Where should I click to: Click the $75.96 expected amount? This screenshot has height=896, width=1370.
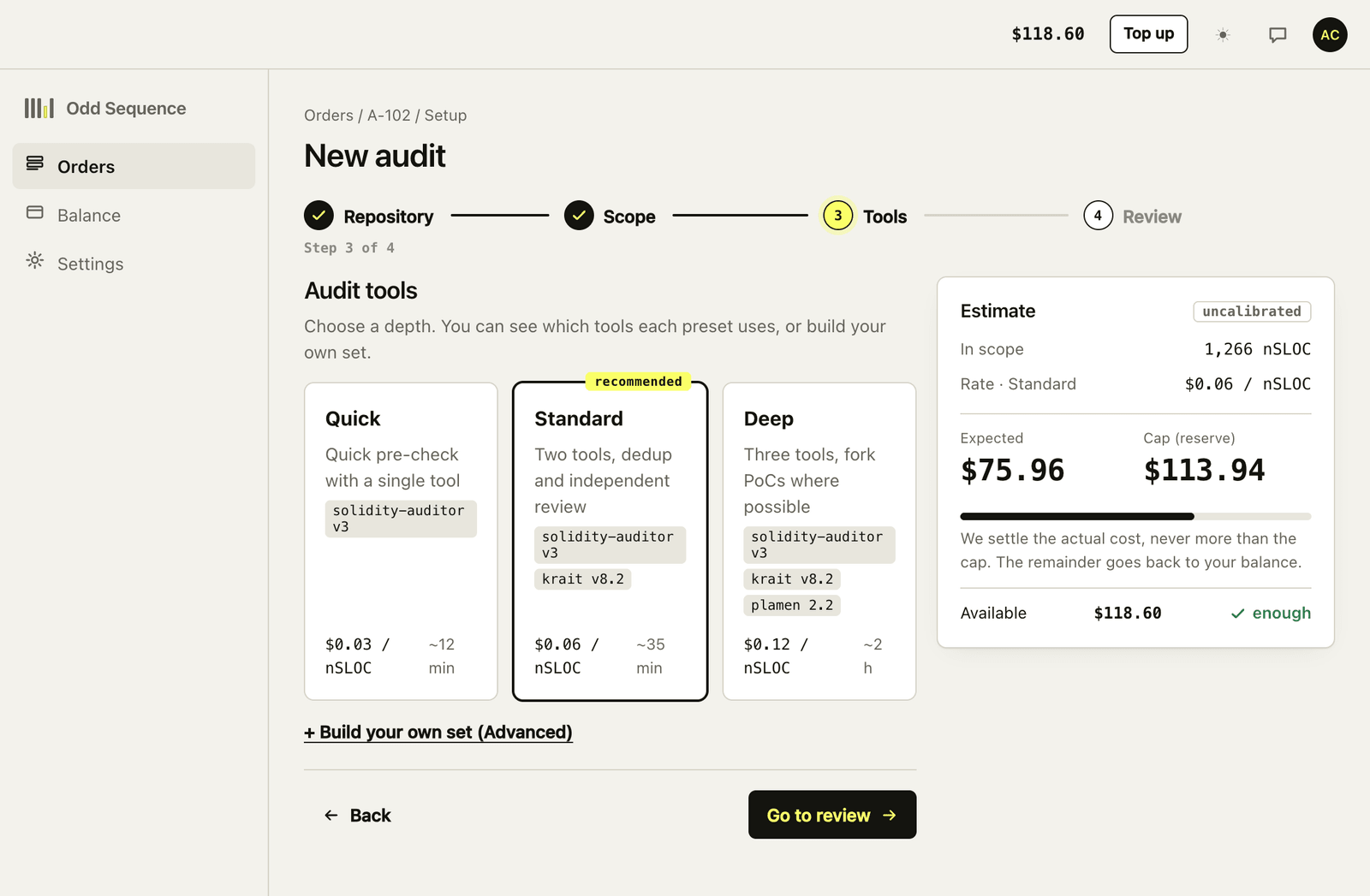(x=1012, y=470)
